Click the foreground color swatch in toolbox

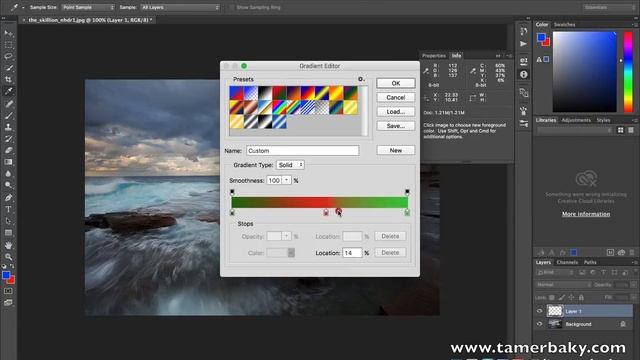click(x=6, y=276)
